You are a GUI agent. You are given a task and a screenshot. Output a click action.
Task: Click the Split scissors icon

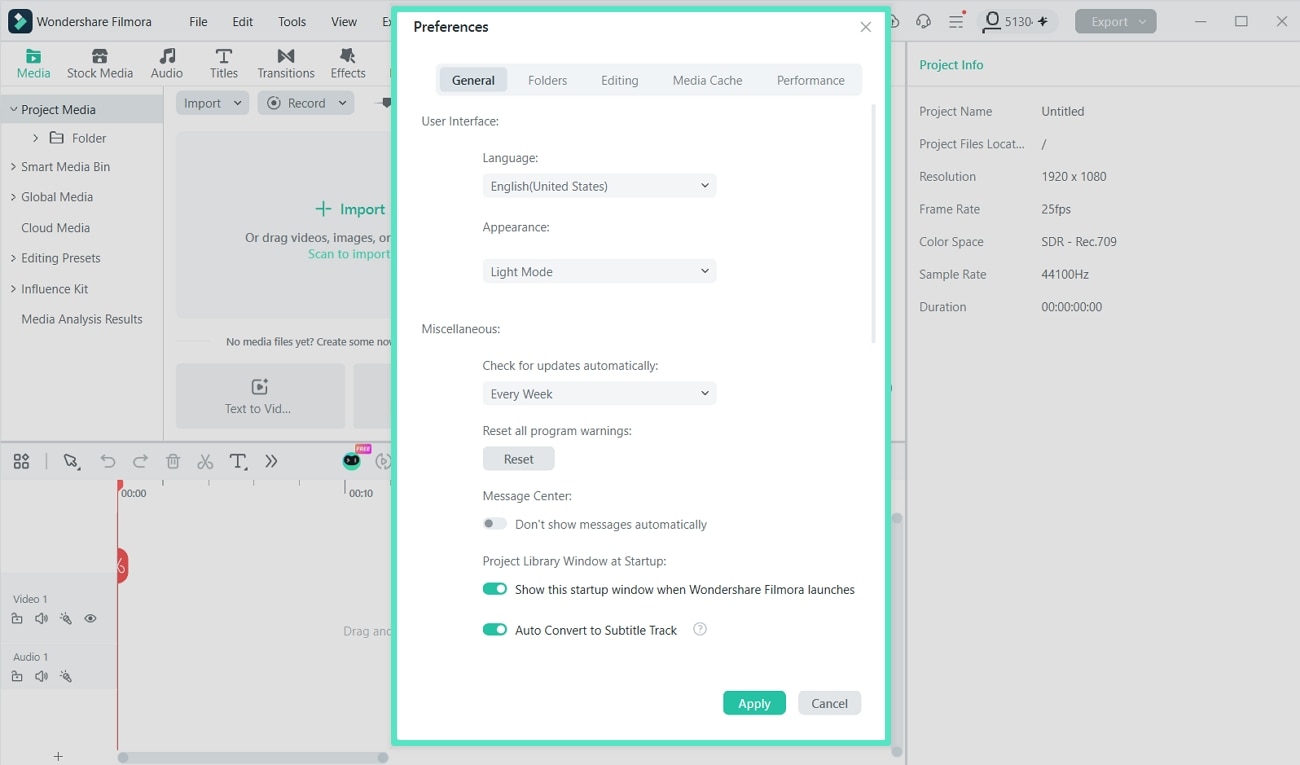tap(205, 461)
